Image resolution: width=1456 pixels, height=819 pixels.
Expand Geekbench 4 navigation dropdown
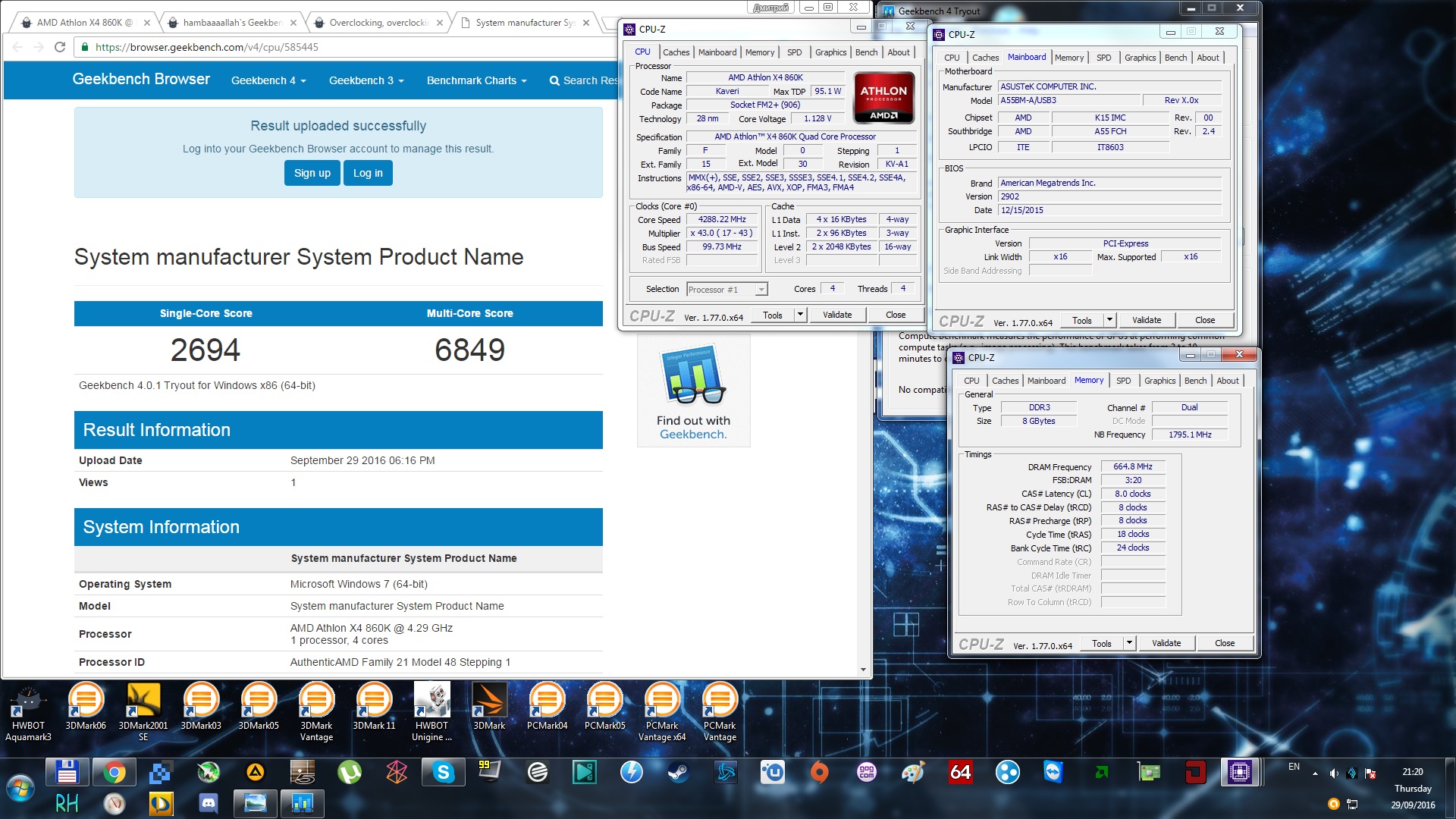268,80
